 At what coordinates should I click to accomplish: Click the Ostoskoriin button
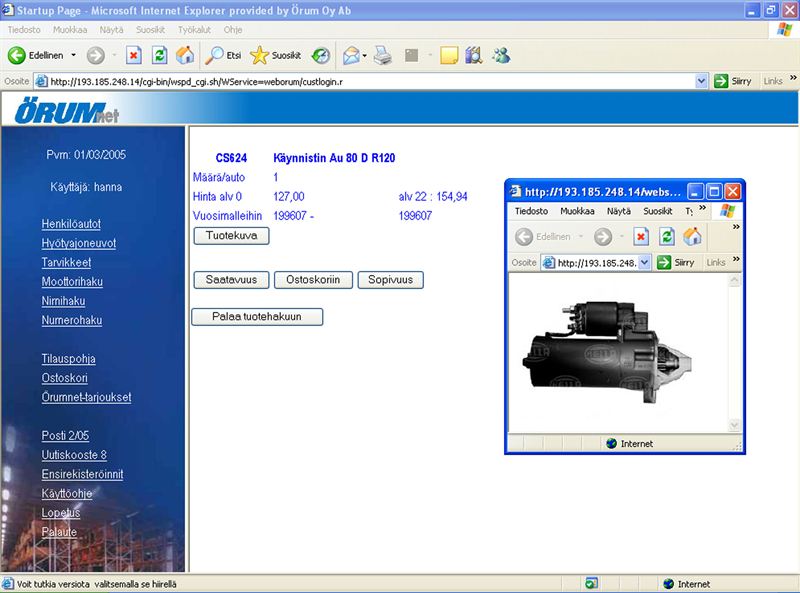[x=313, y=280]
